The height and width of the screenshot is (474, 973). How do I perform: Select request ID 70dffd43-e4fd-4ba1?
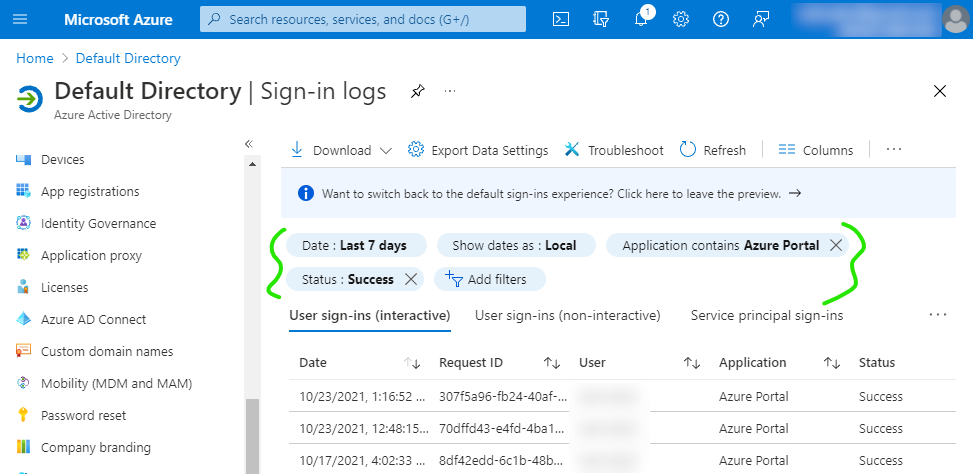click(503, 428)
